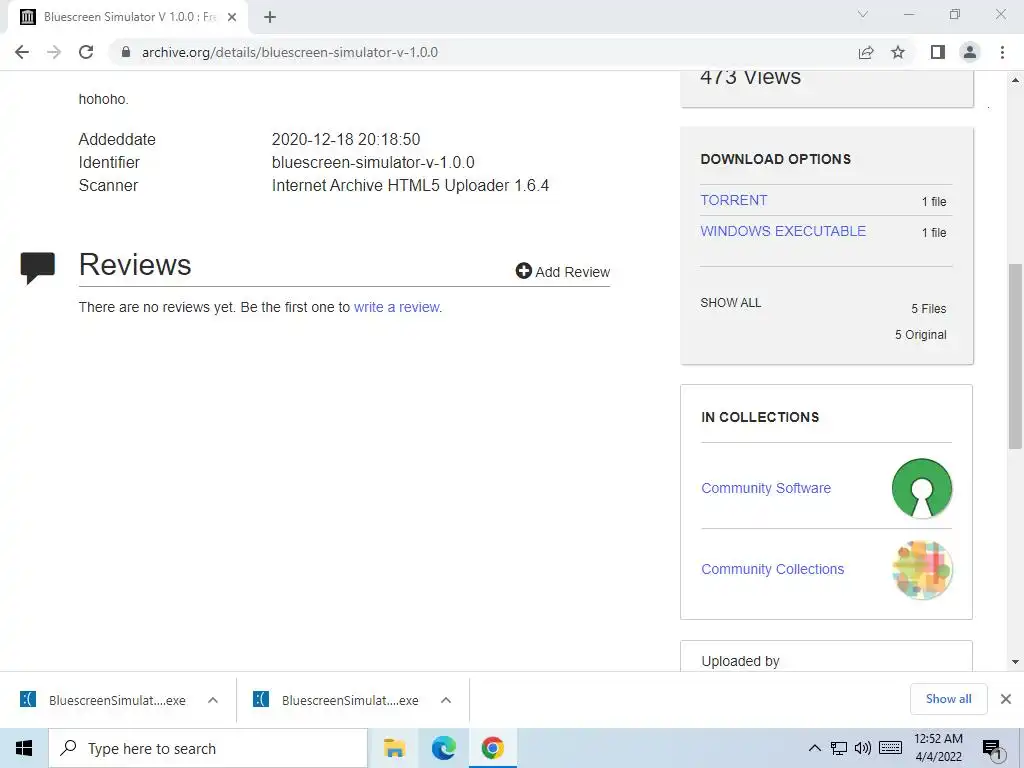Viewport: 1024px width, 768px height.
Task: Open the browser side panel
Action: [938, 52]
